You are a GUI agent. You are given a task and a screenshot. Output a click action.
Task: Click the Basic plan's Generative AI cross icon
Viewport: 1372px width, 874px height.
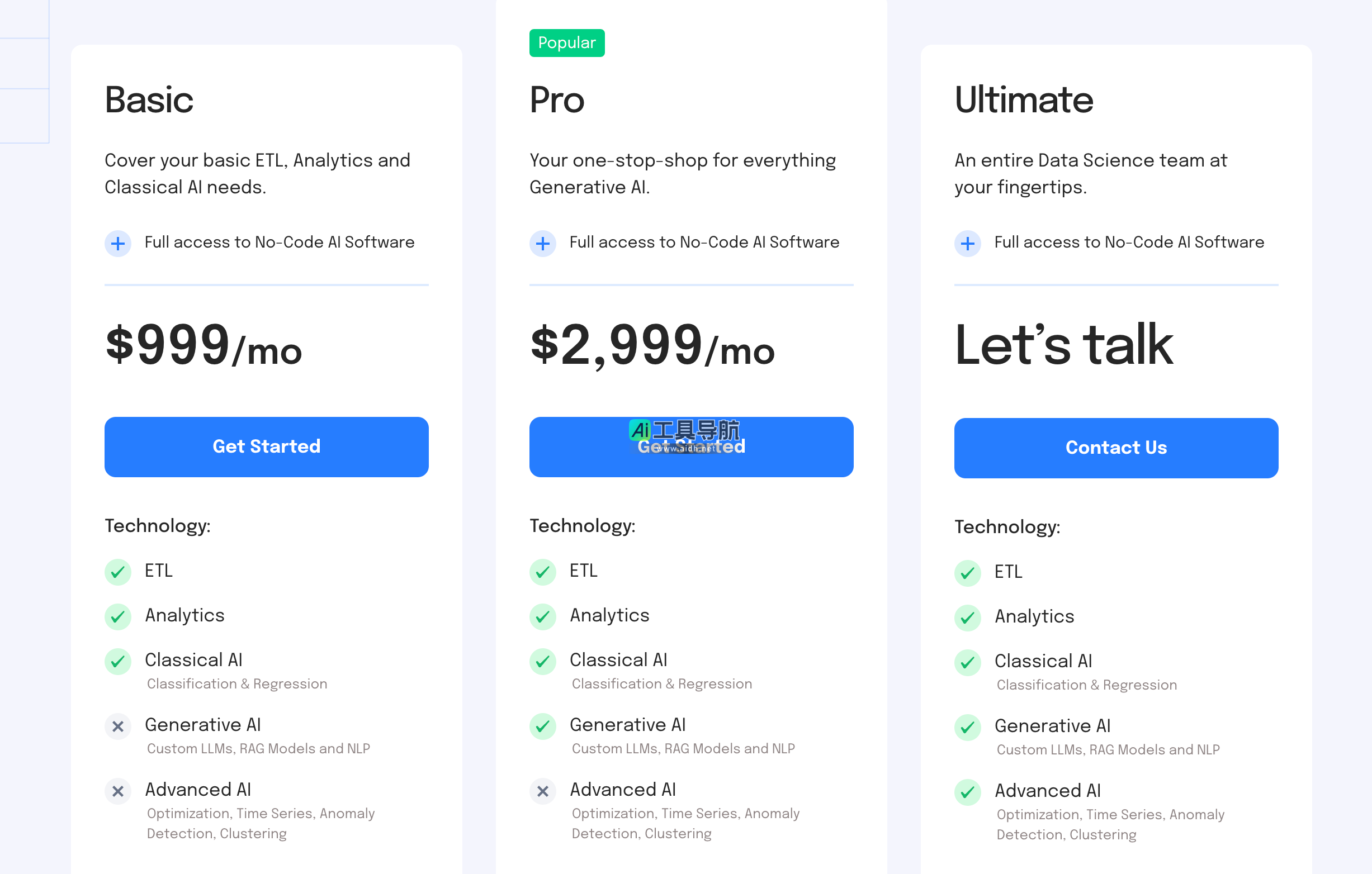118,726
